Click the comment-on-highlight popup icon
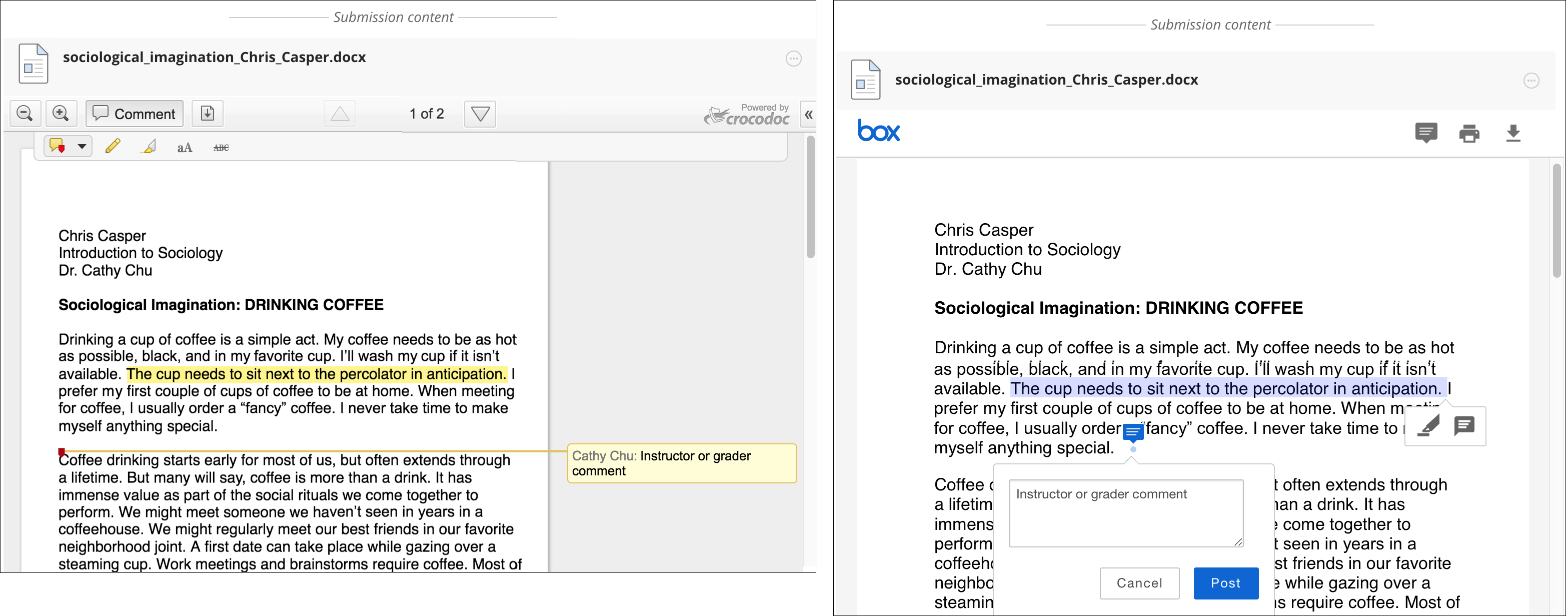This screenshot has width=1568, height=616. 1464,425
